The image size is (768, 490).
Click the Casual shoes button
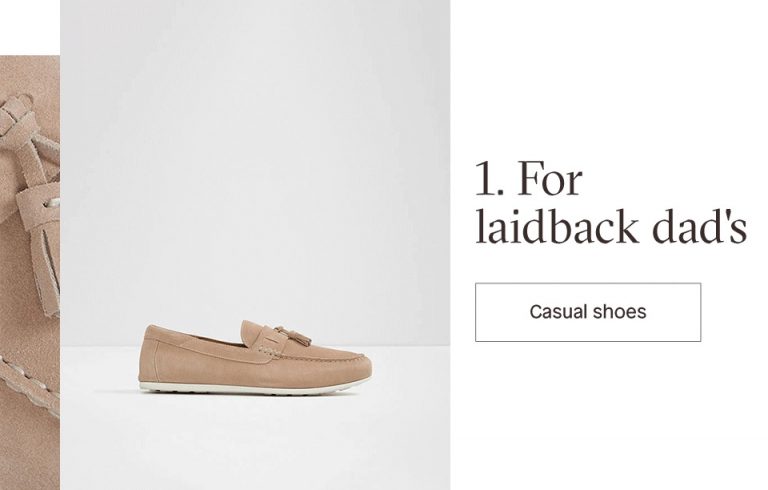[588, 312]
